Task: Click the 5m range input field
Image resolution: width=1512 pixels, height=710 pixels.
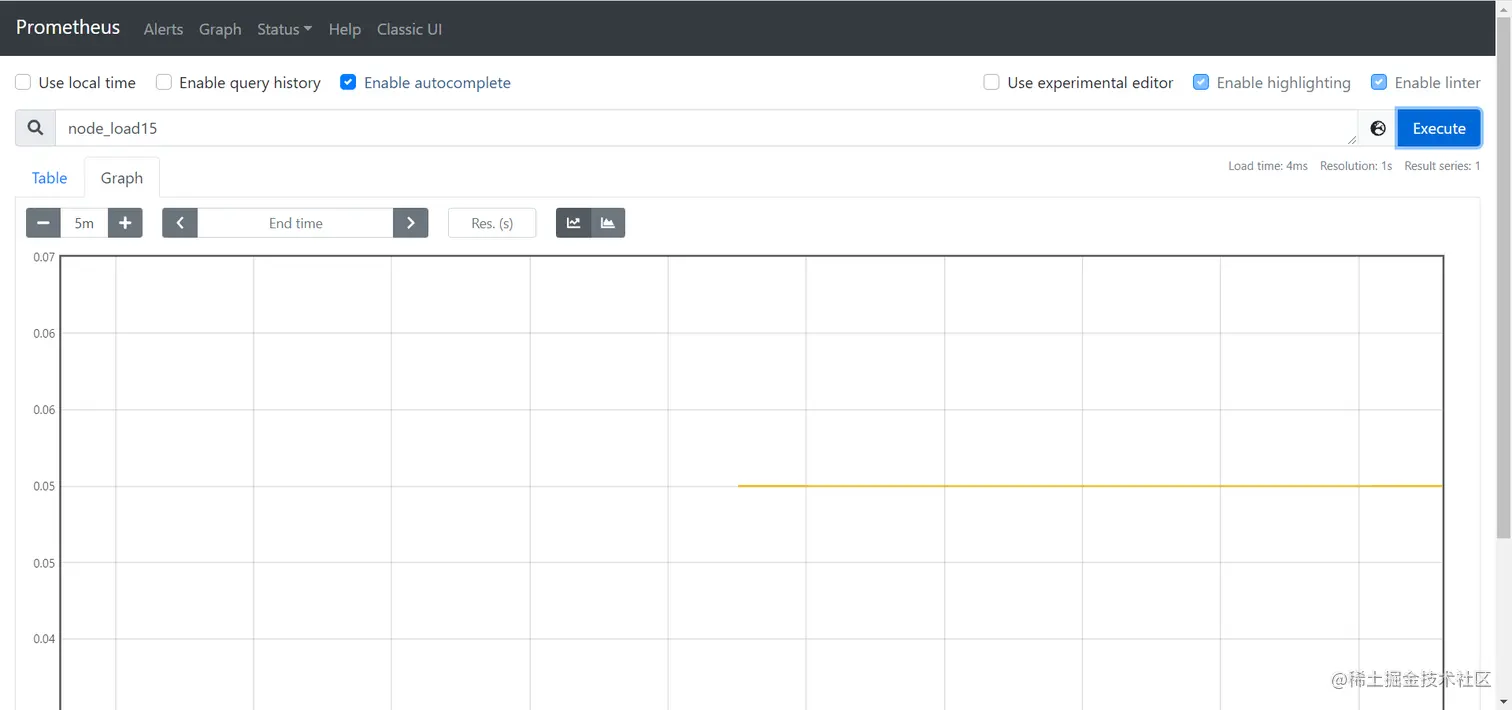Action: point(84,223)
